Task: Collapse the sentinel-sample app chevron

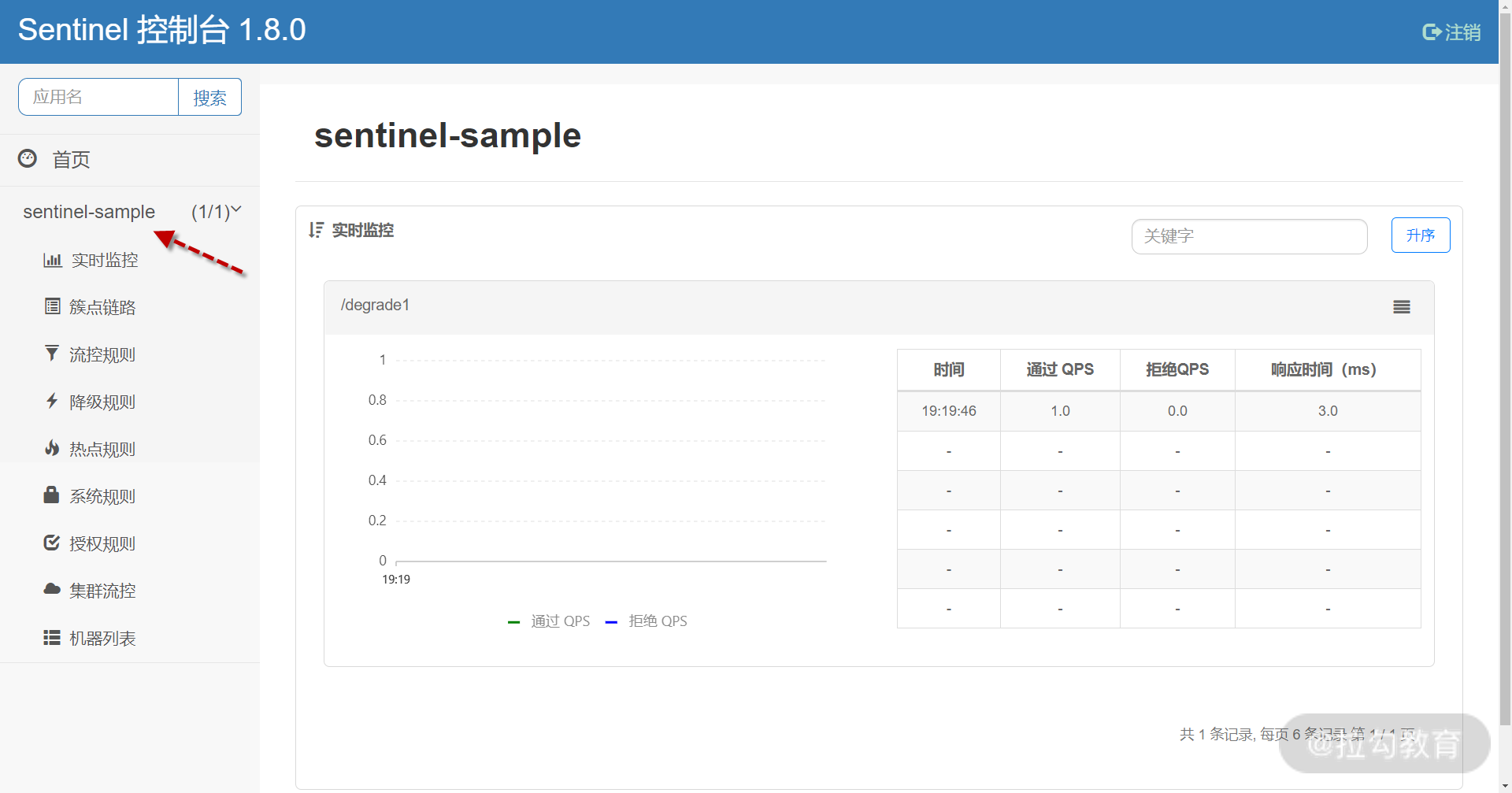Action: coord(235,210)
